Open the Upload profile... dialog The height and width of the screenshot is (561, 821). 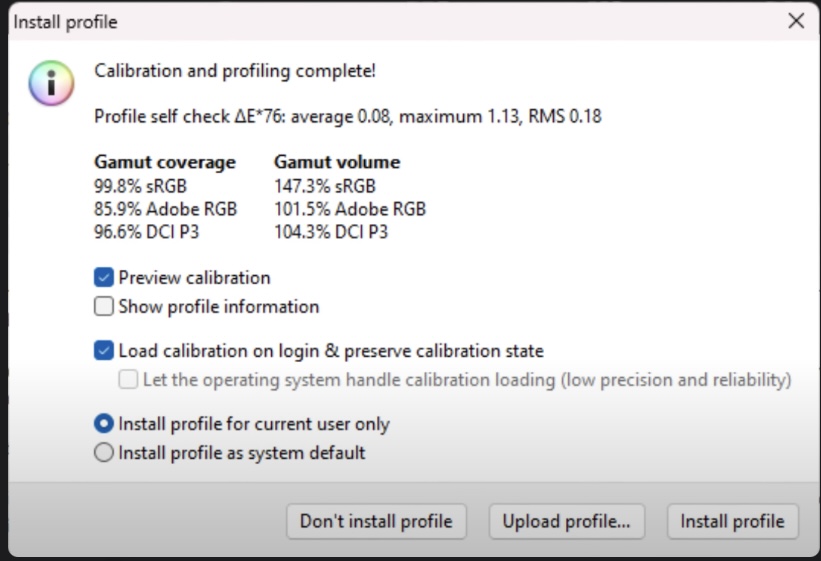click(566, 521)
